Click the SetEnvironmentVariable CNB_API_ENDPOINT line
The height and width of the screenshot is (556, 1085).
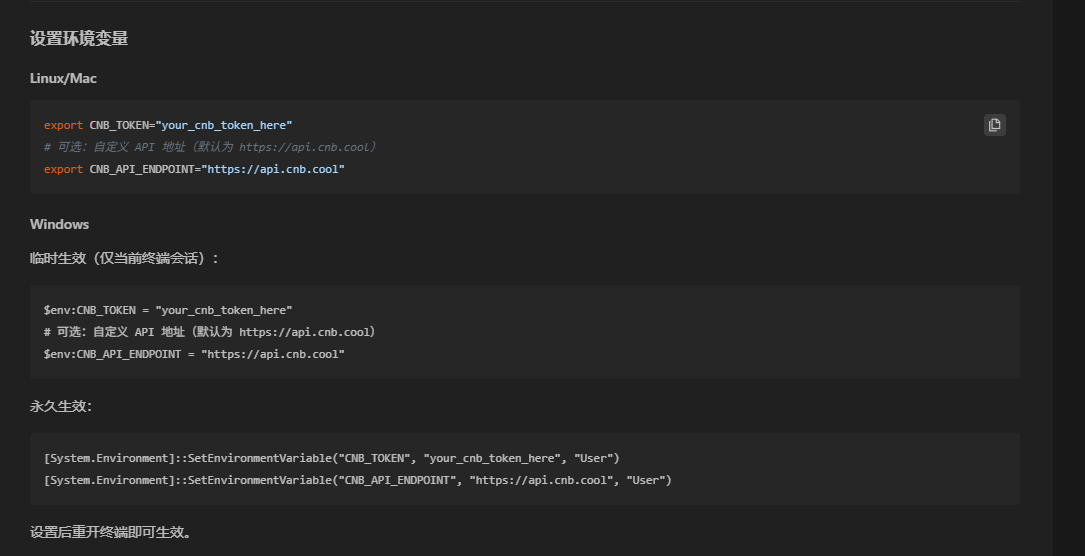click(357, 480)
